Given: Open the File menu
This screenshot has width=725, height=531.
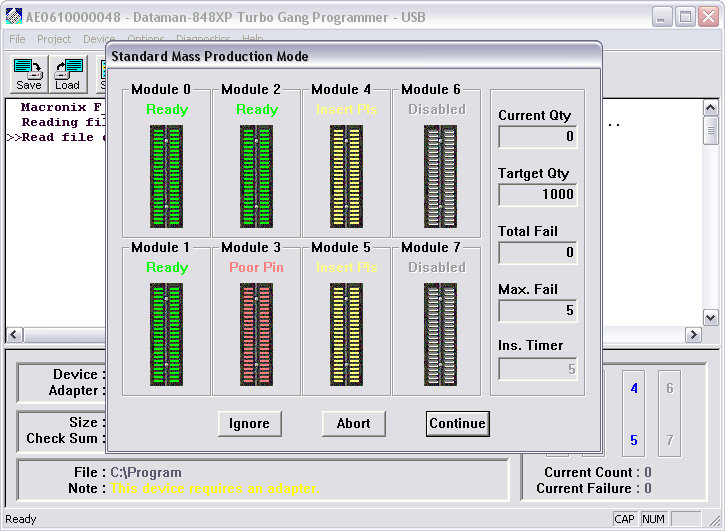Looking at the screenshot, I should click(x=17, y=39).
